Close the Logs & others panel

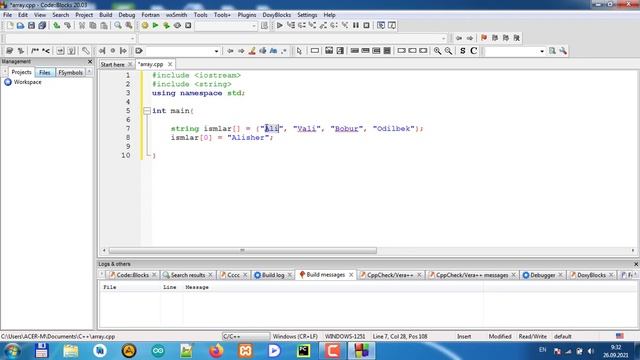coord(636,264)
